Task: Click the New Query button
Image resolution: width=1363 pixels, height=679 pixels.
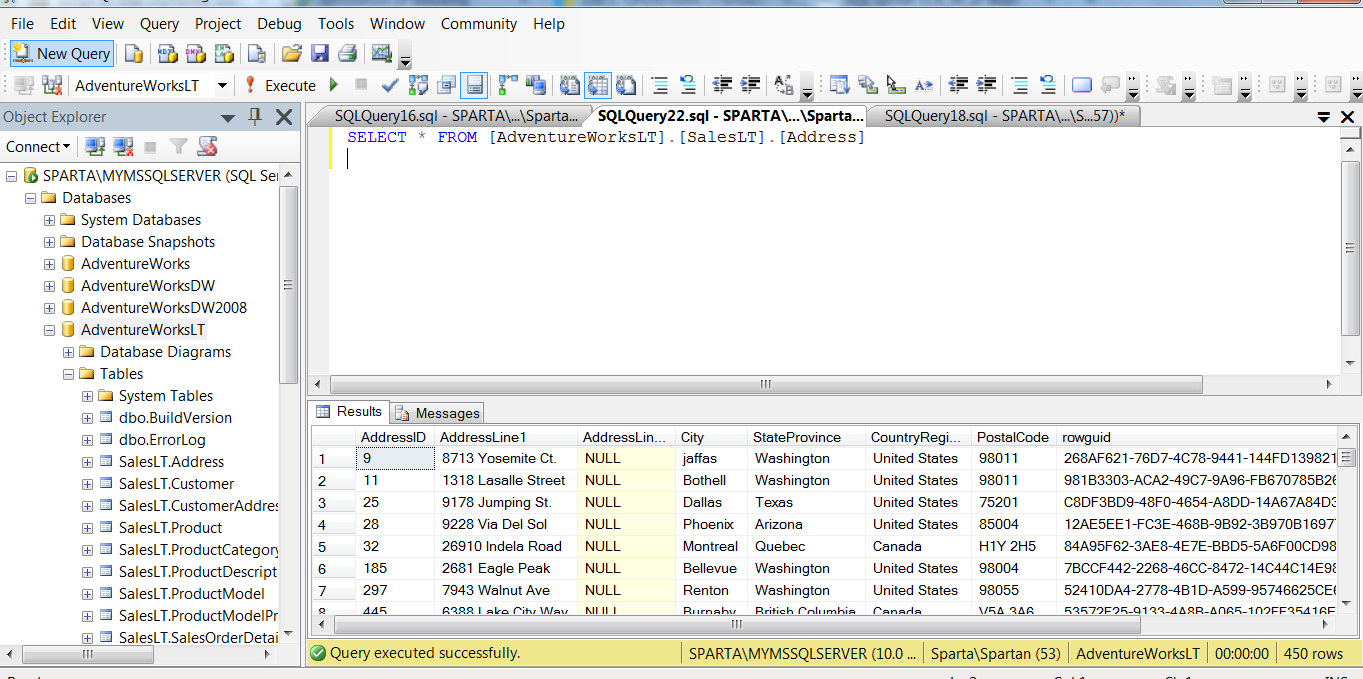Action: click(x=62, y=54)
